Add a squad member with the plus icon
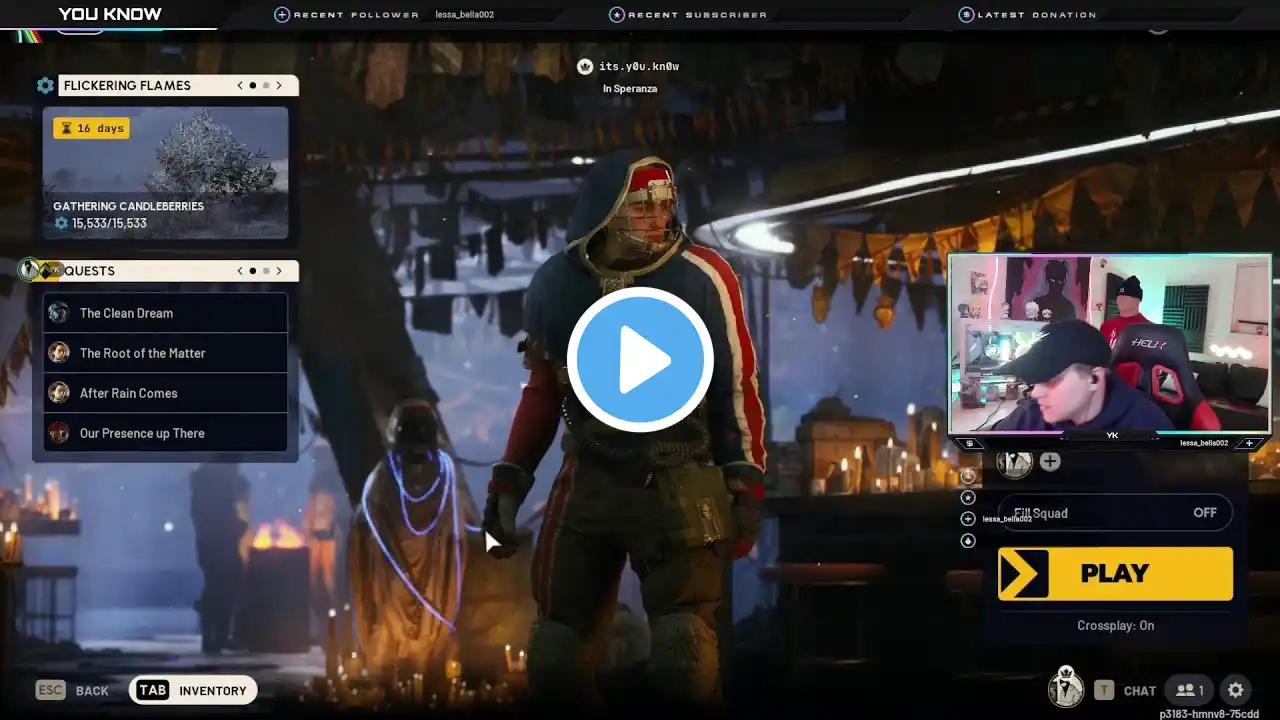The image size is (1280, 720). (x=1050, y=461)
